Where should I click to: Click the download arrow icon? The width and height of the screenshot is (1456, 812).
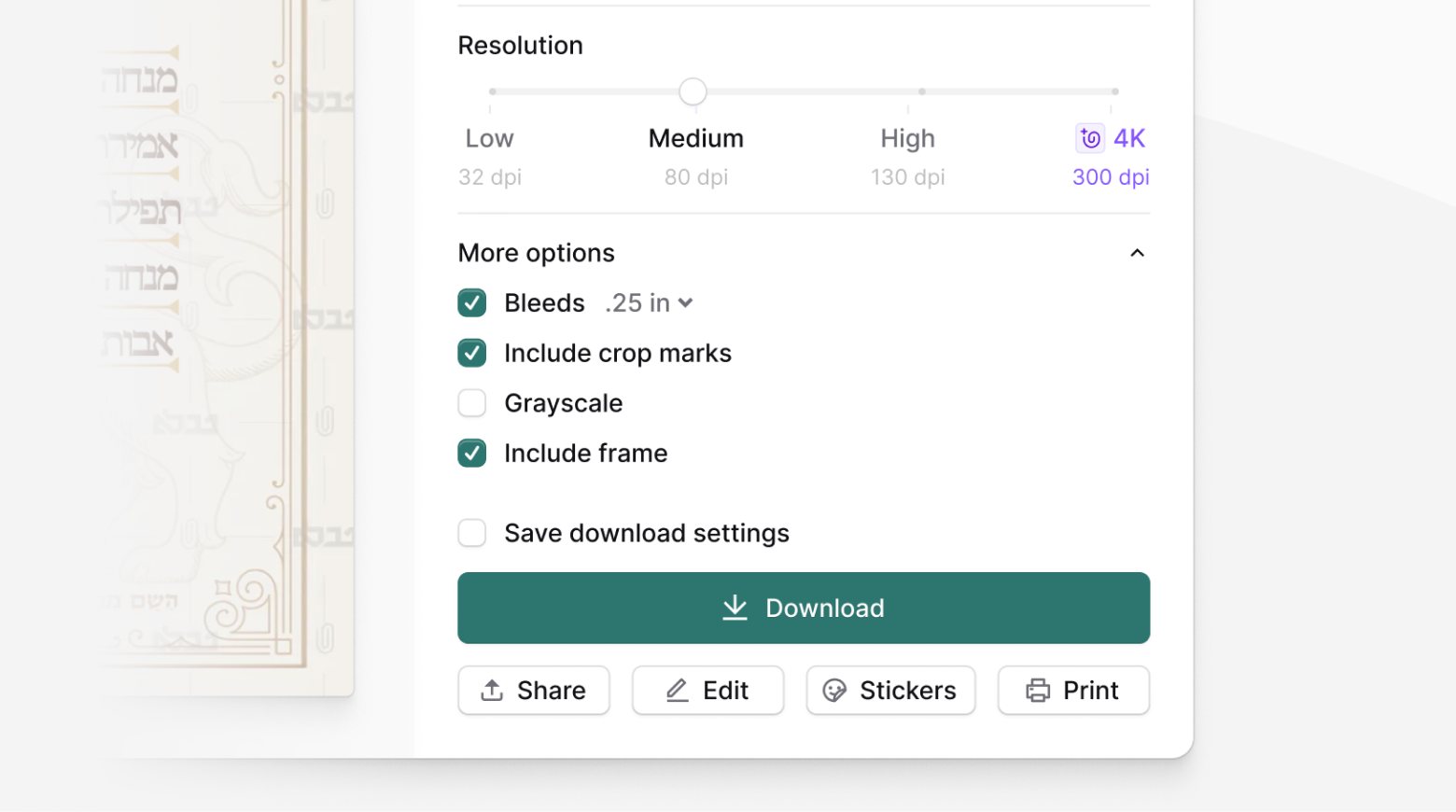click(735, 608)
